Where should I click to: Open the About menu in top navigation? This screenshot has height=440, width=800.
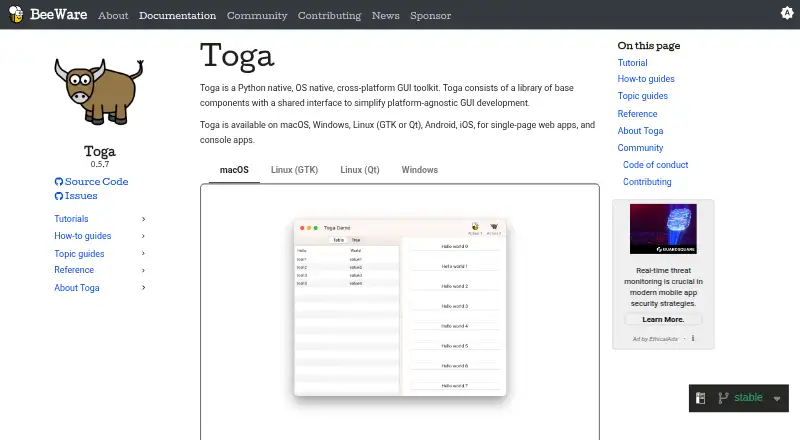[113, 15]
